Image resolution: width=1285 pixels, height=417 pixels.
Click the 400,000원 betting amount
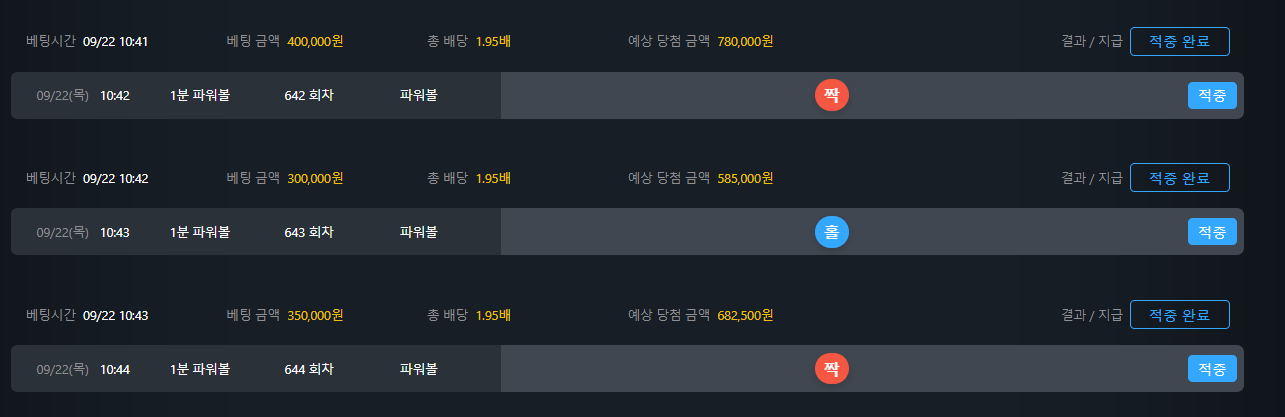pos(315,42)
